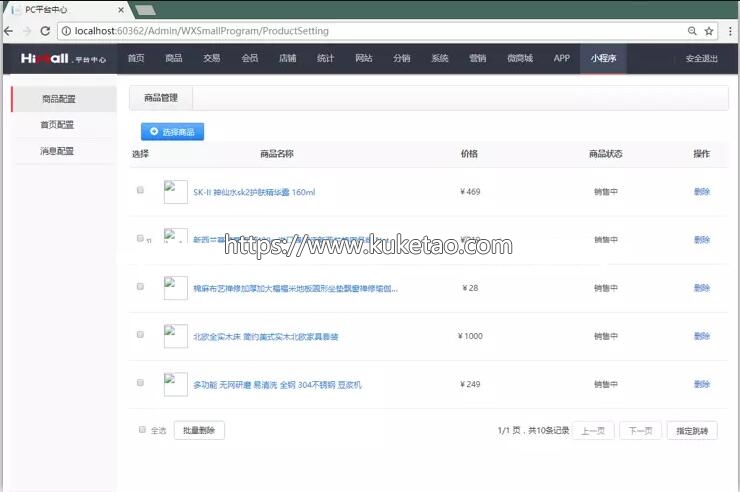Click the 批量删除 button

(x=199, y=431)
